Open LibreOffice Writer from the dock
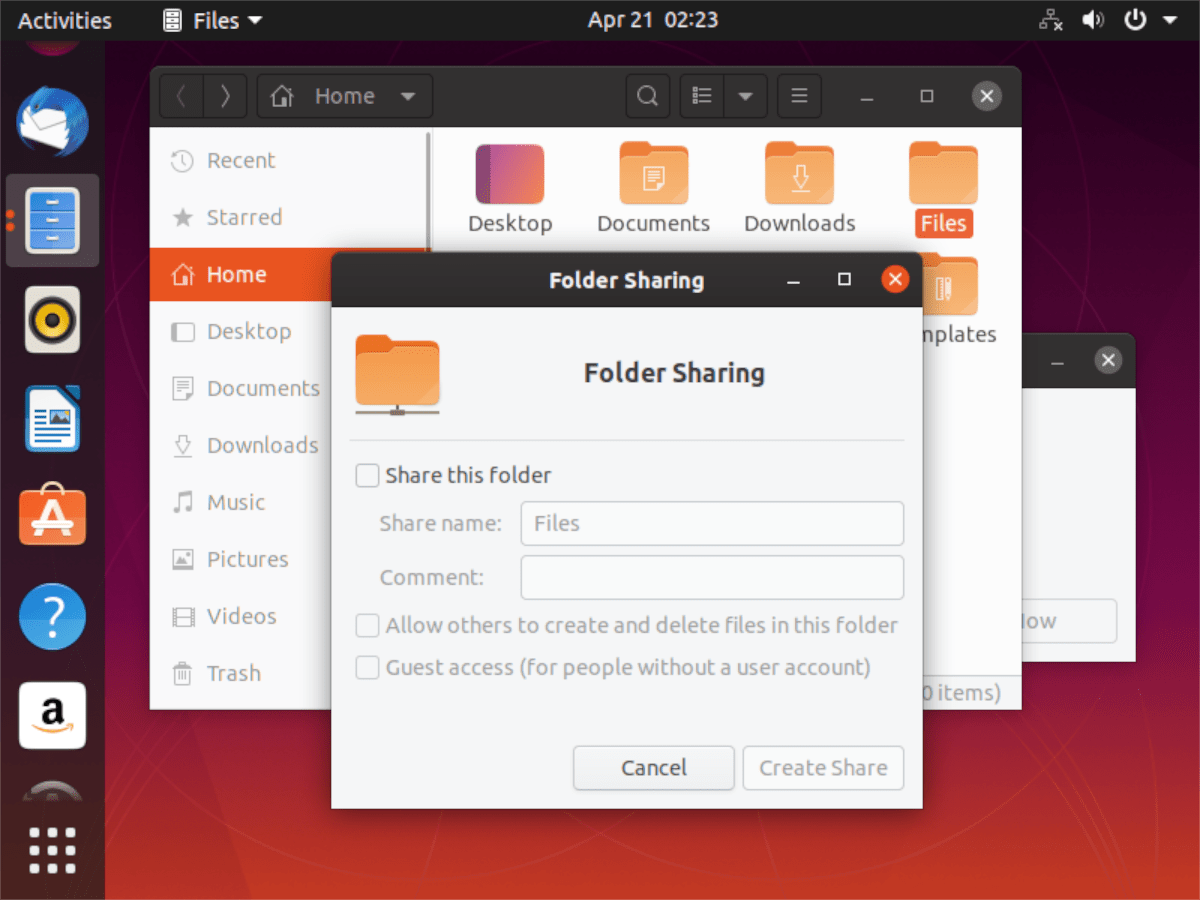Viewport: 1200px width, 900px height. click(x=52, y=418)
